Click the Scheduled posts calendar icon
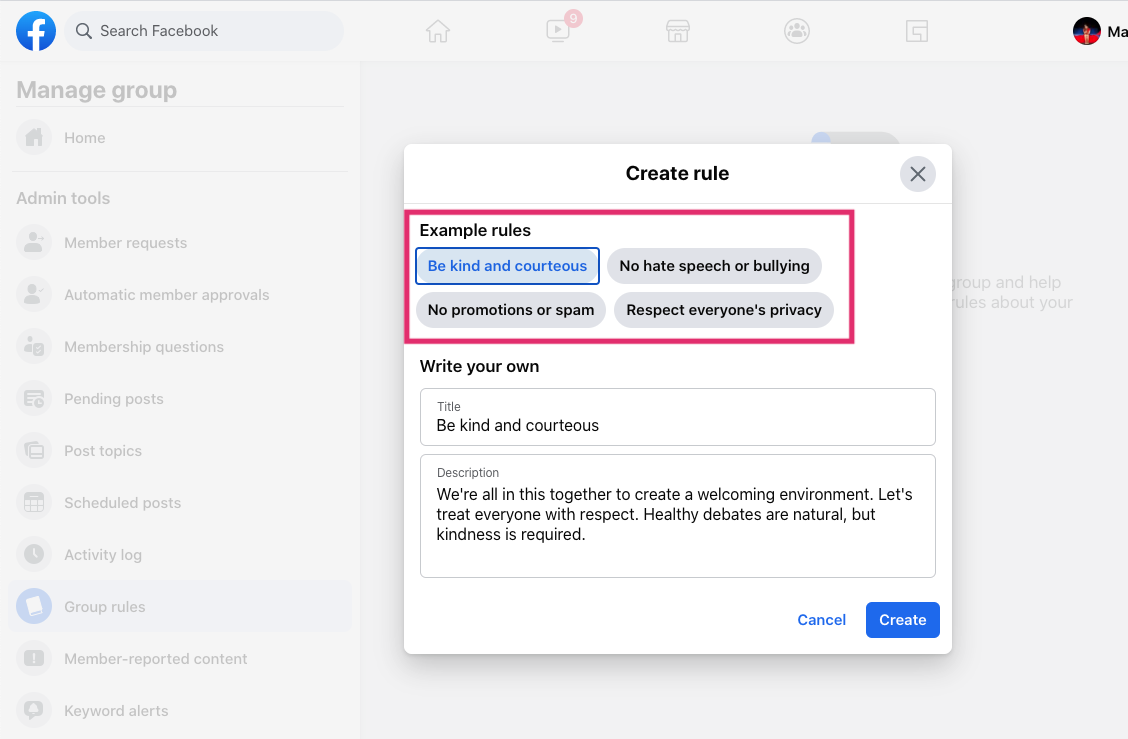Image resolution: width=1128 pixels, height=739 pixels. [x=34, y=502]
